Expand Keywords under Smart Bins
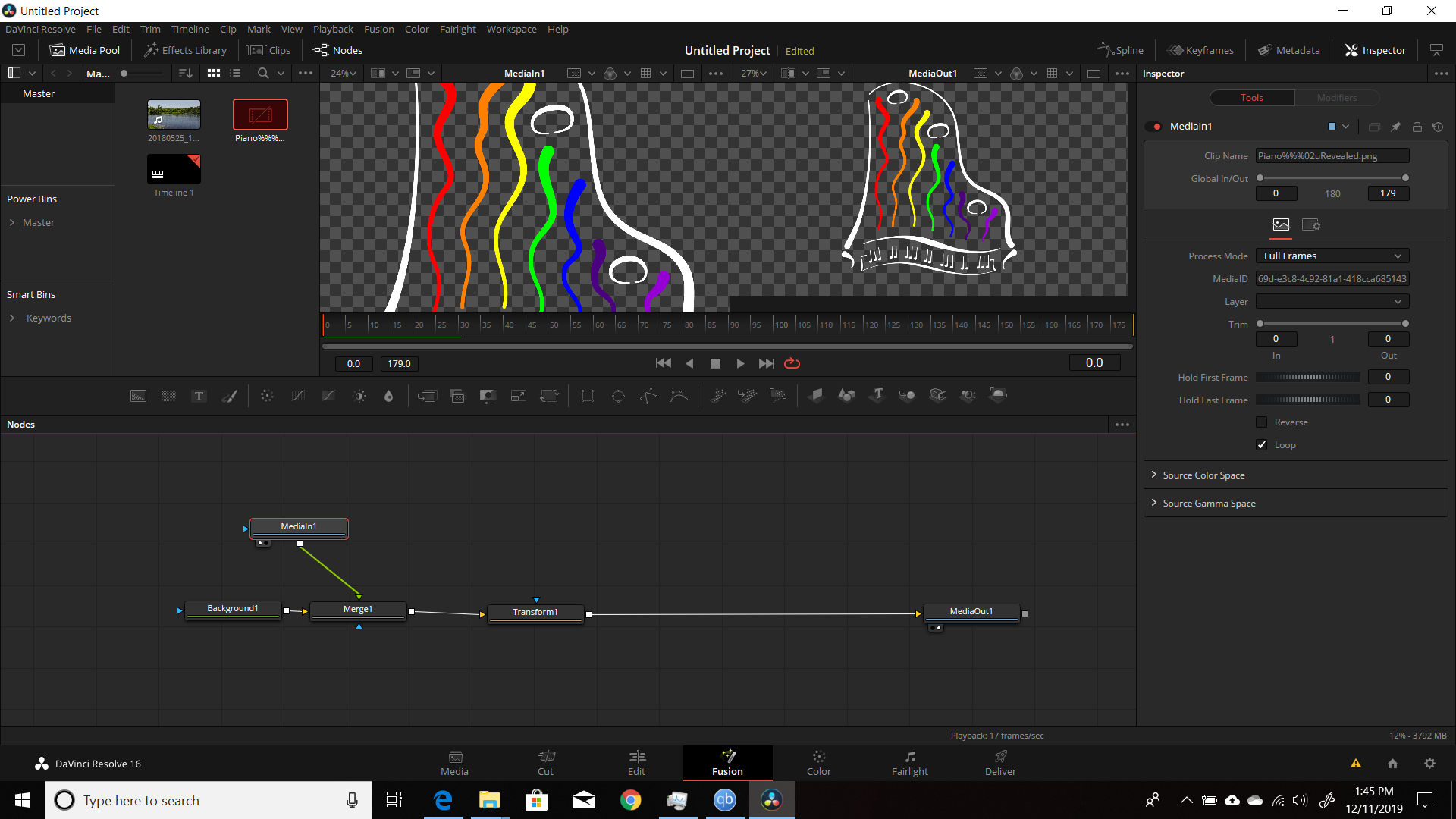Viewport: 1456px width, 819px height. 12,318
